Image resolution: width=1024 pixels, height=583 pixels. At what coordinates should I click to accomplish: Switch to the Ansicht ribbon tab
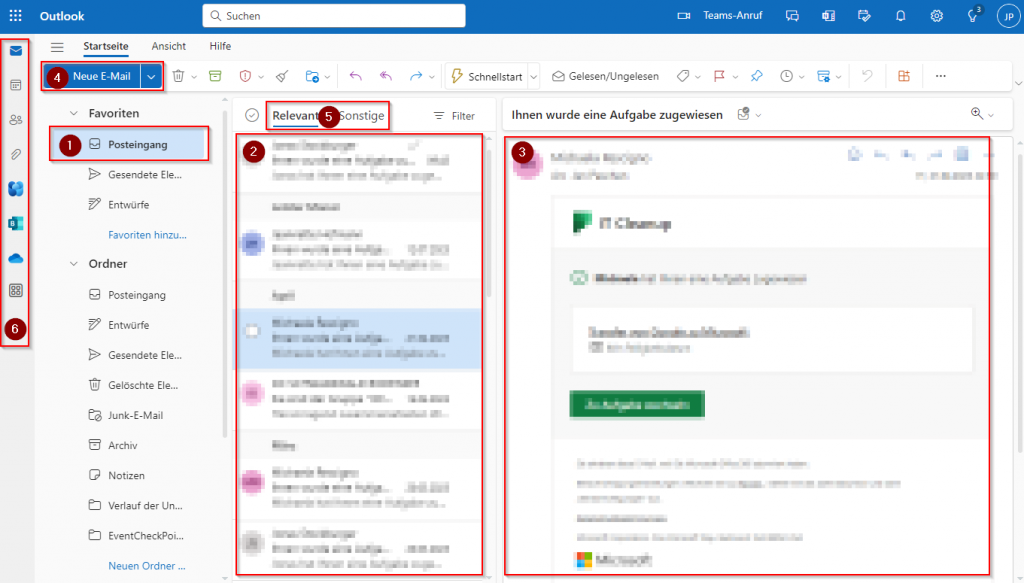[x=168, y=46]
